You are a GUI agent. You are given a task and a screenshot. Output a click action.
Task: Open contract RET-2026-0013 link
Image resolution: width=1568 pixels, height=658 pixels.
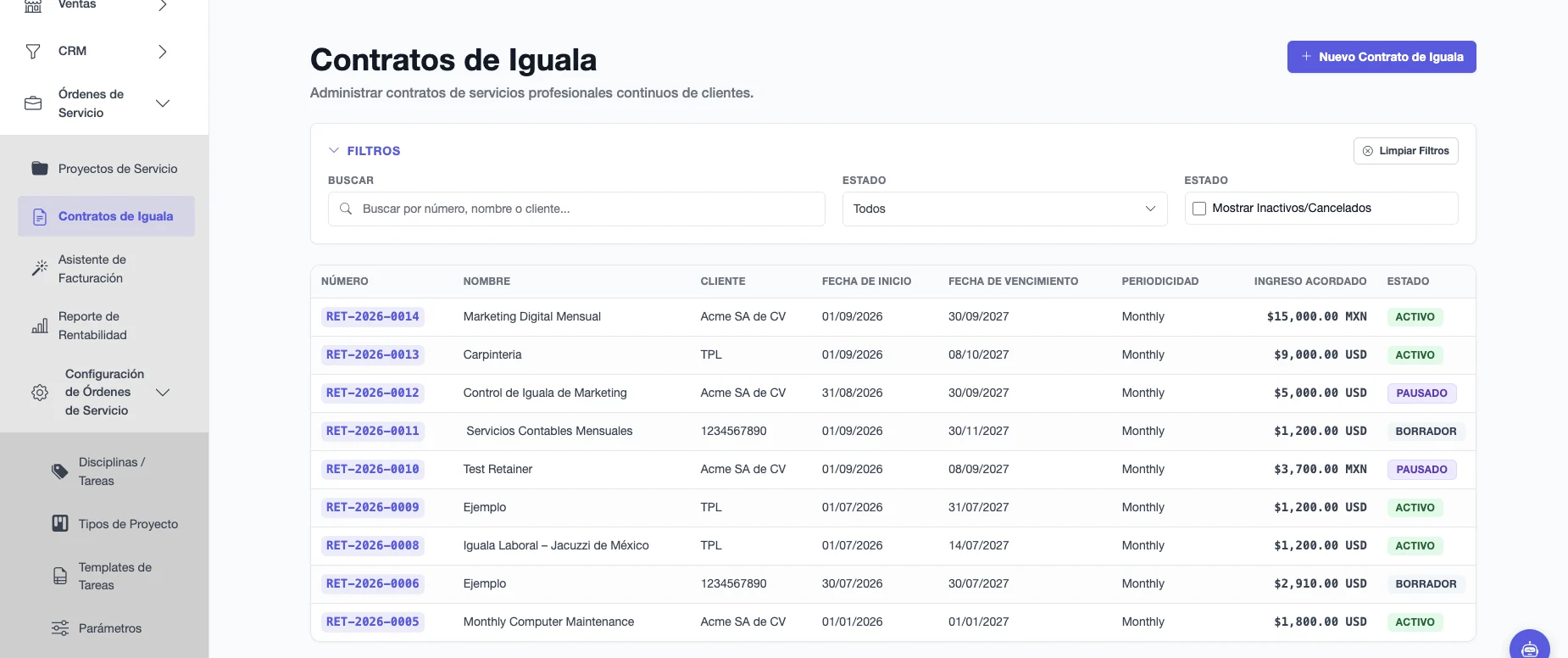[x=373, y=355]
